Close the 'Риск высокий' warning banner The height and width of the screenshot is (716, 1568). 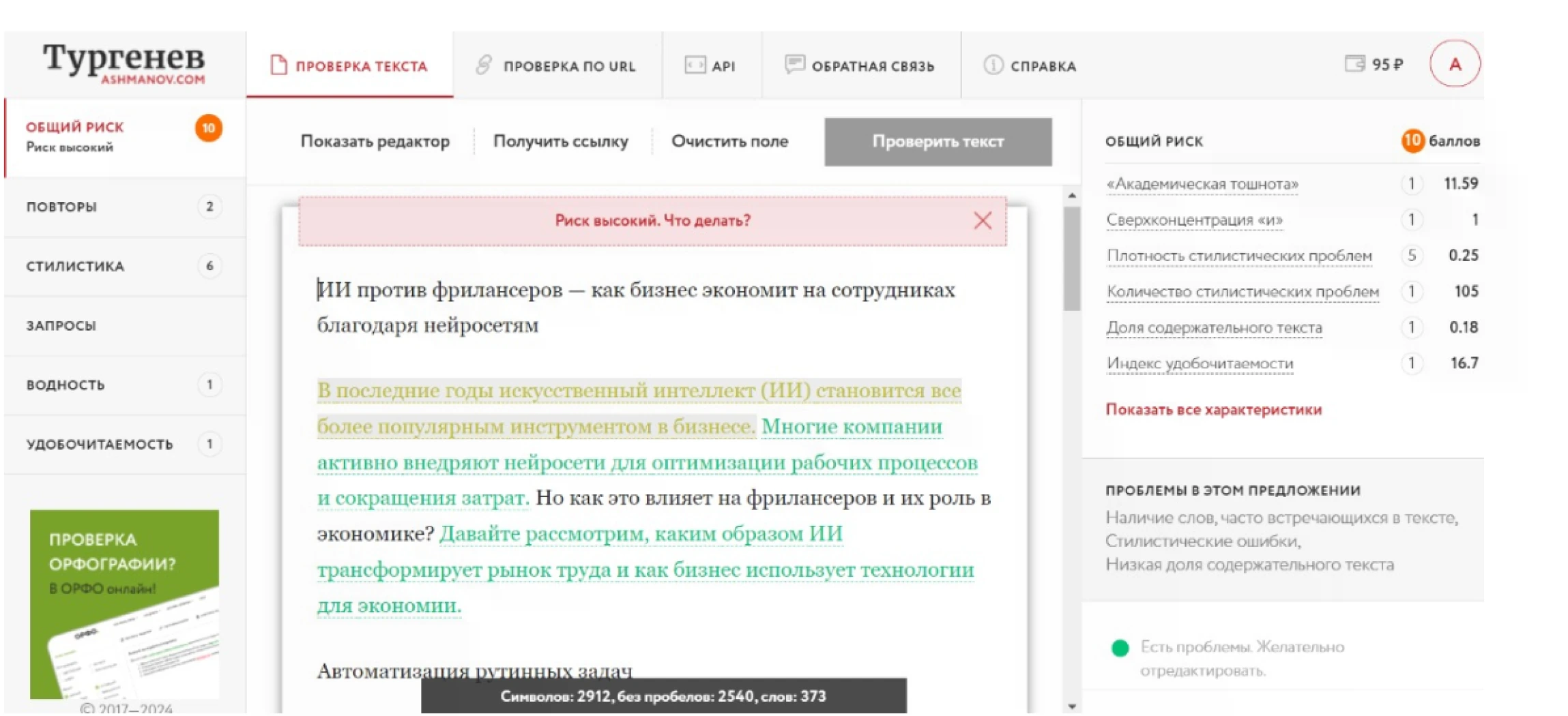pos(982,220)
